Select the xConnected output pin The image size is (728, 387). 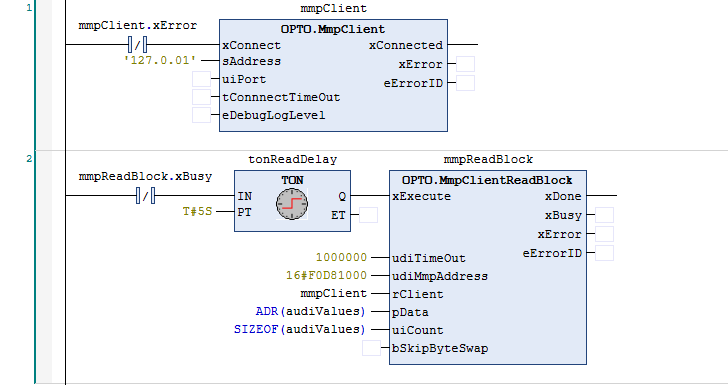click(x=406, y=45)
